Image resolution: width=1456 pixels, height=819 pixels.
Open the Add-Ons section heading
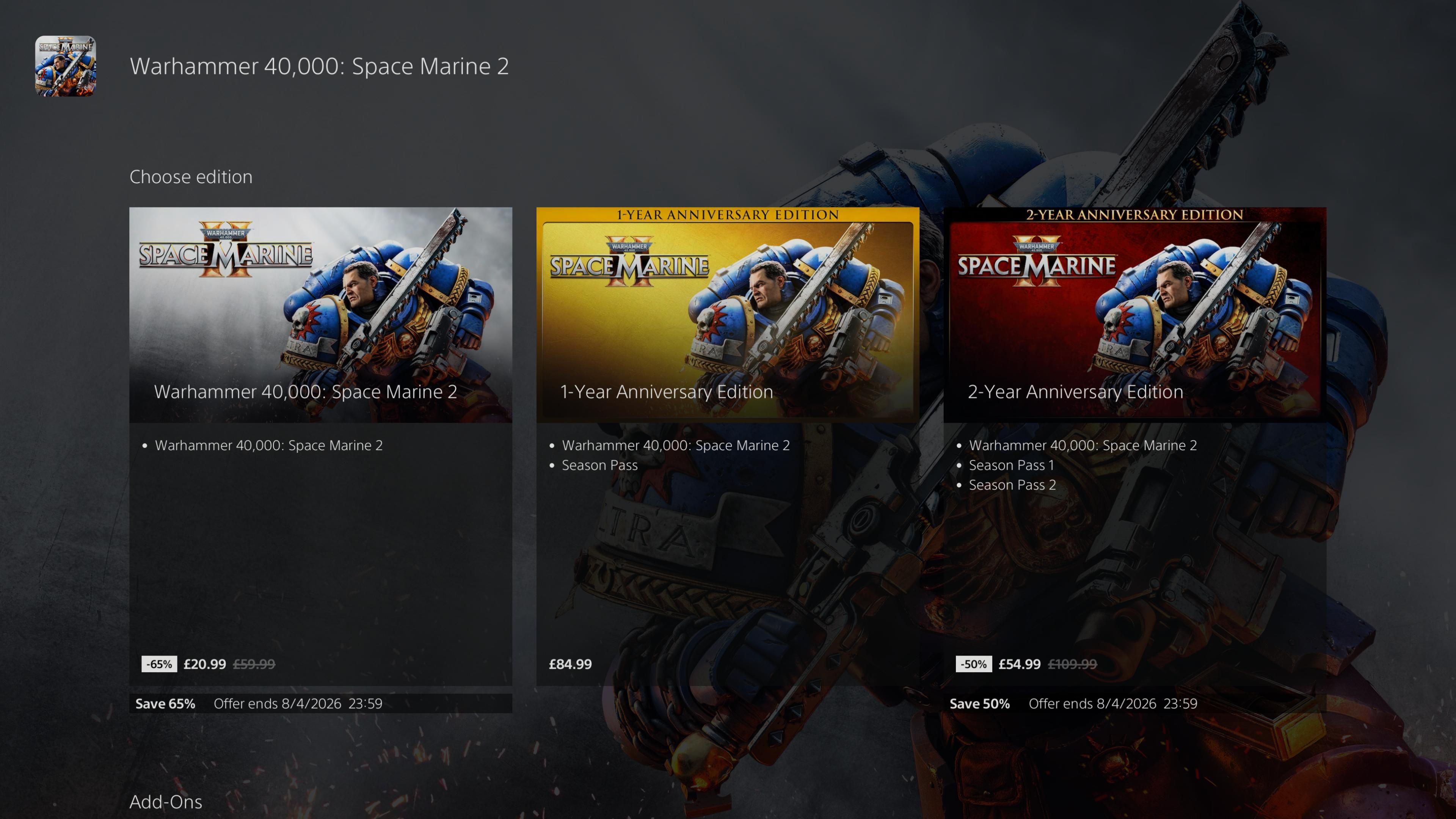pyautogui.click(x=166, y=802)
